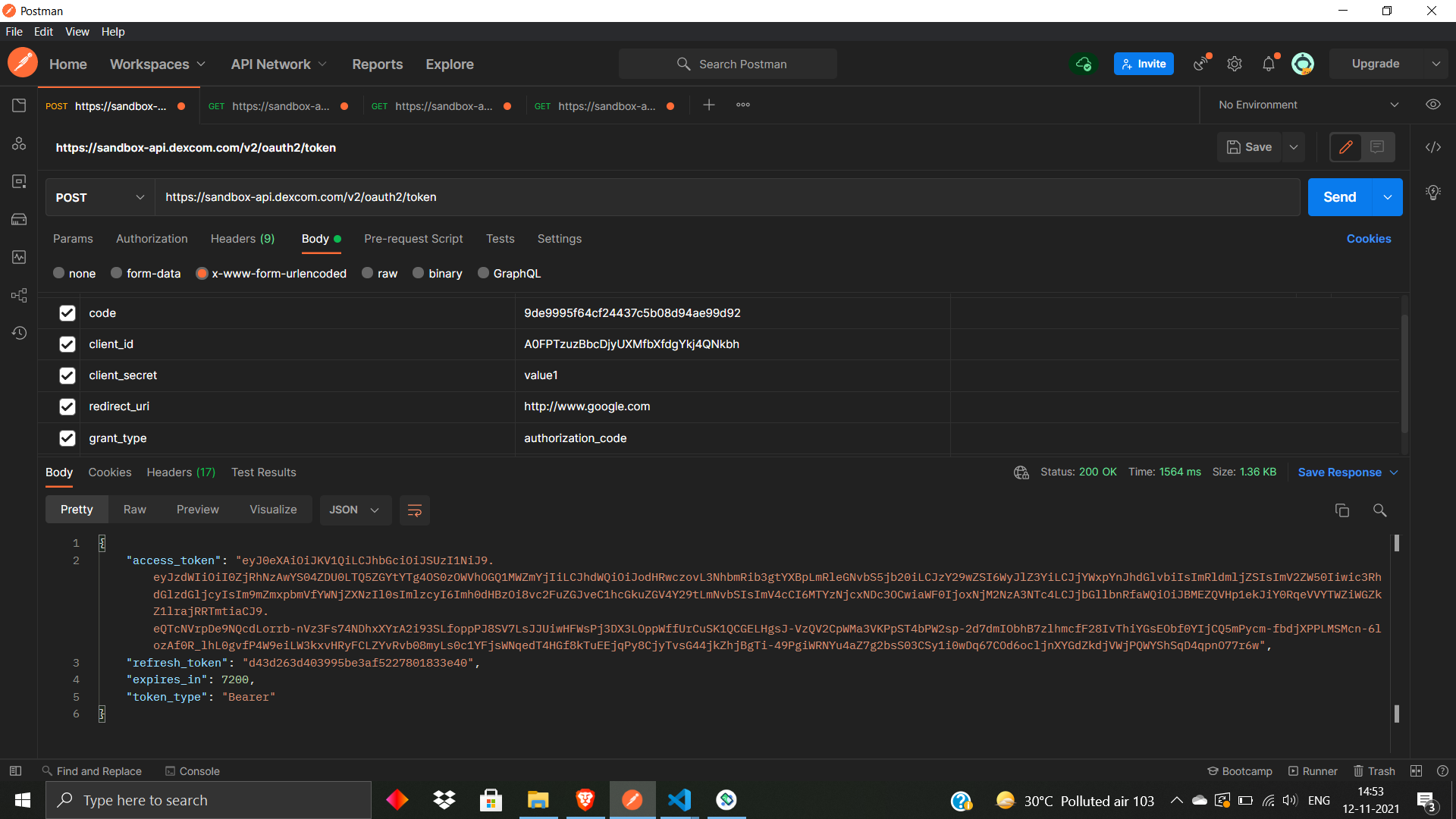Open POST method dropdown
The image size is (1456, 819).
click(x=100, y=197)
